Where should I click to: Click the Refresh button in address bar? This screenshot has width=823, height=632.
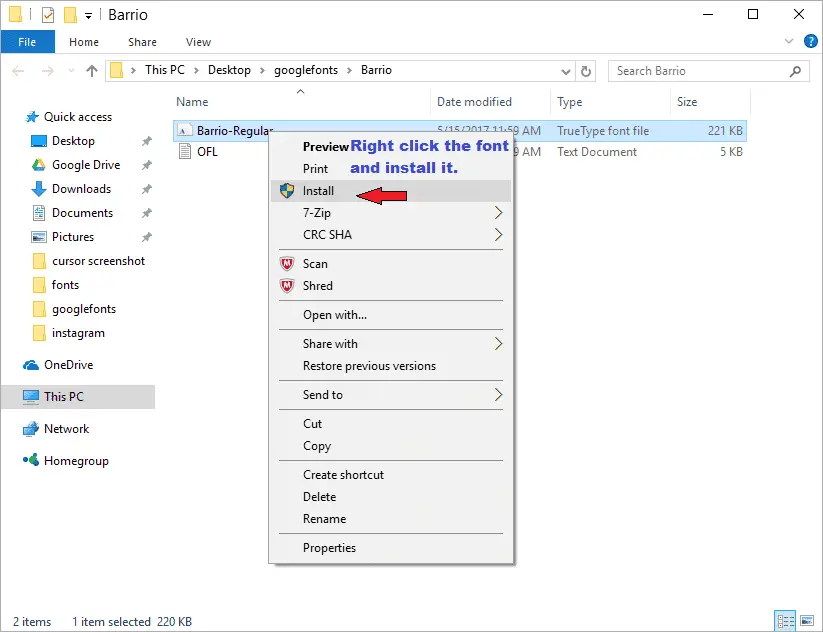(586, 71)
